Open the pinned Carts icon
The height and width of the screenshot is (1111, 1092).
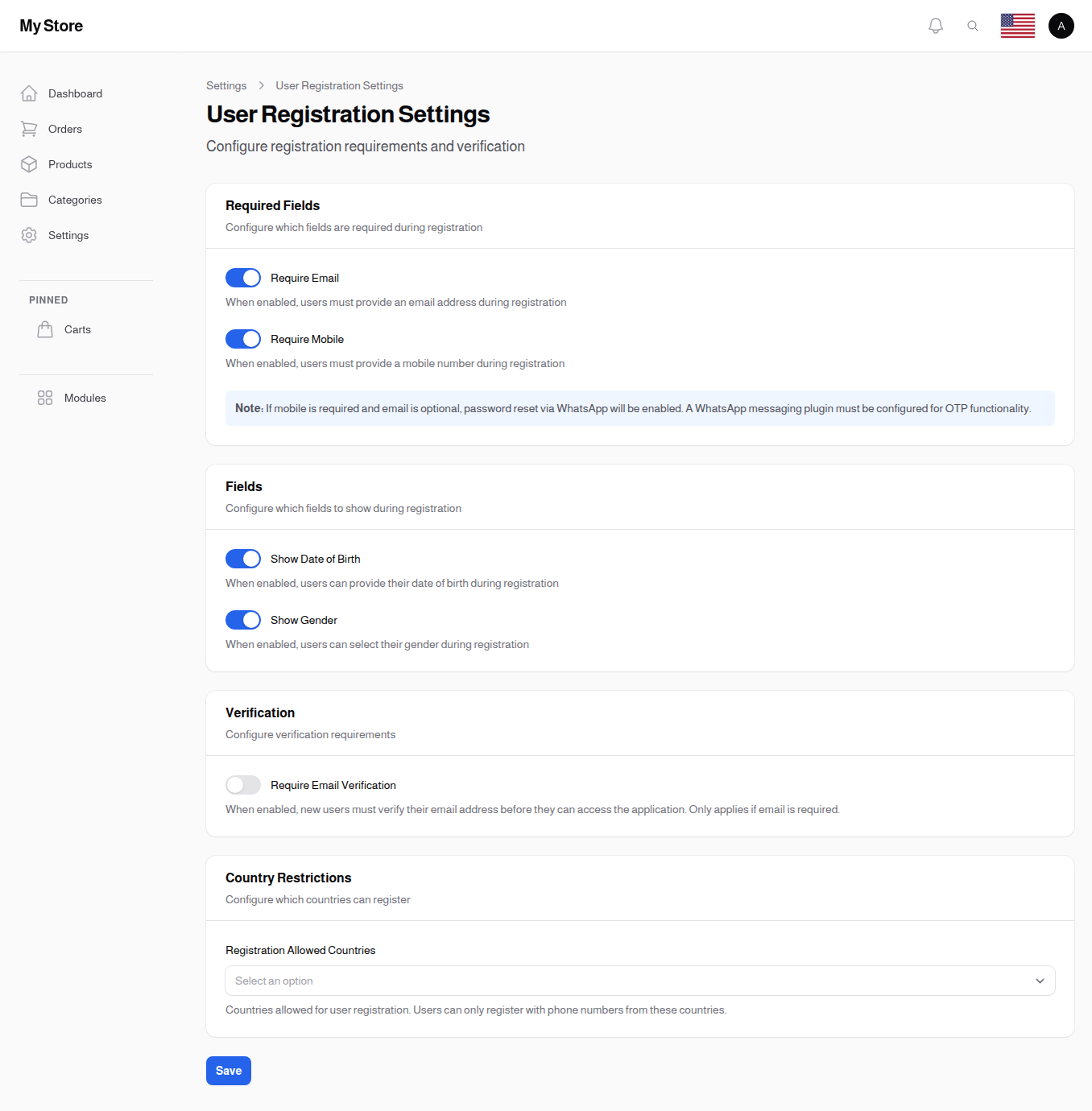[45, 328]
